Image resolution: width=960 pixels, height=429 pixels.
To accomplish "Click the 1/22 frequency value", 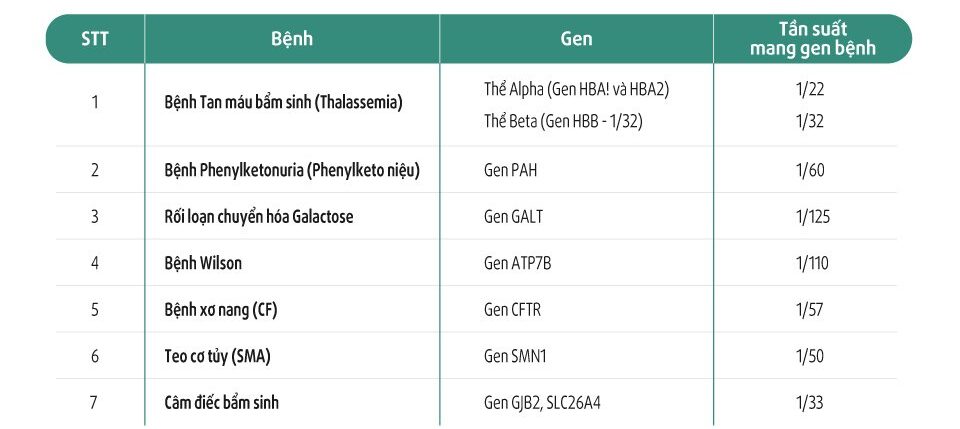I will click(x=810, y=89).
